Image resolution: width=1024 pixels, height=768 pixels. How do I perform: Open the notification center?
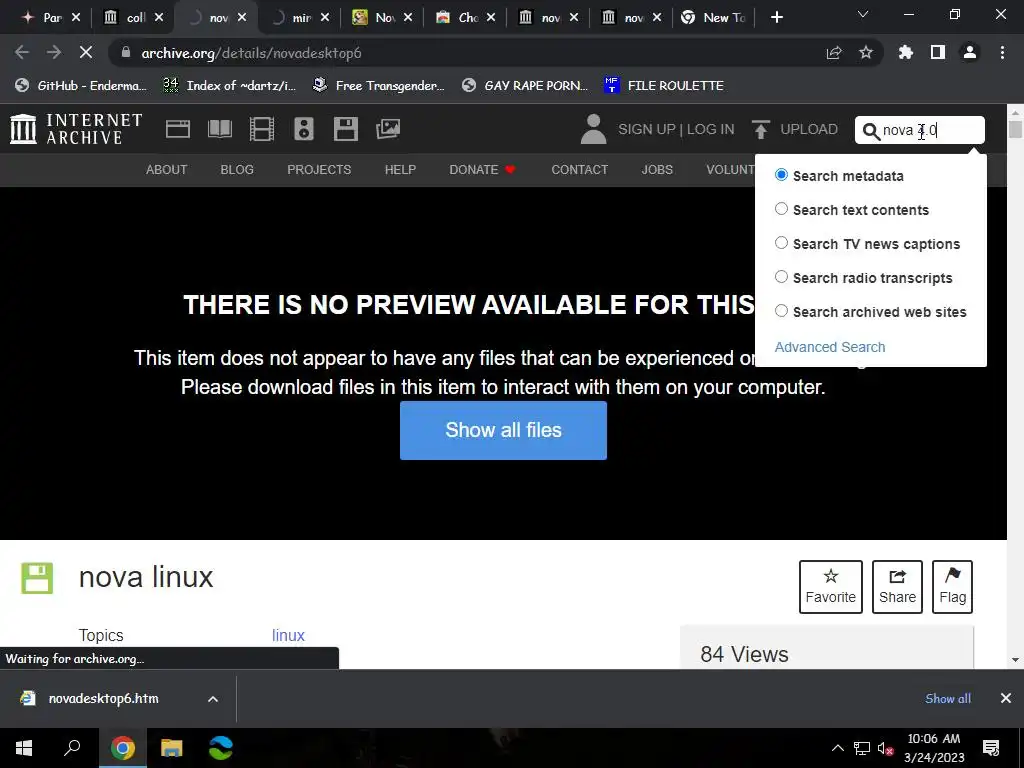tap(991, 748)
